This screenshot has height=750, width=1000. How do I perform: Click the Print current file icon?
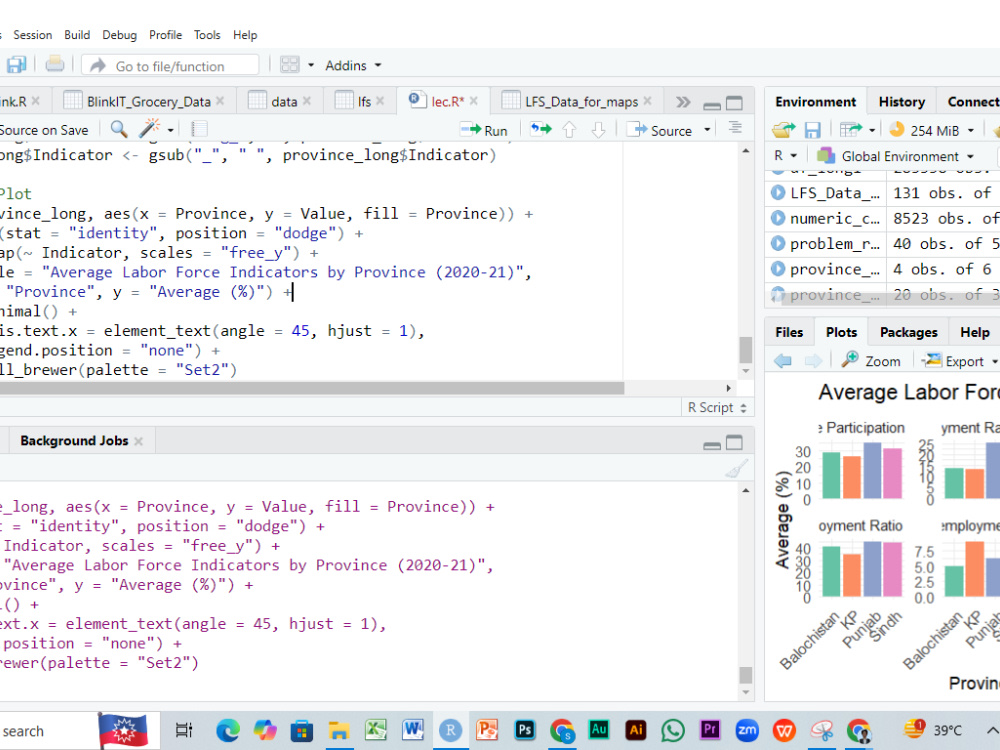click(55, 64)
